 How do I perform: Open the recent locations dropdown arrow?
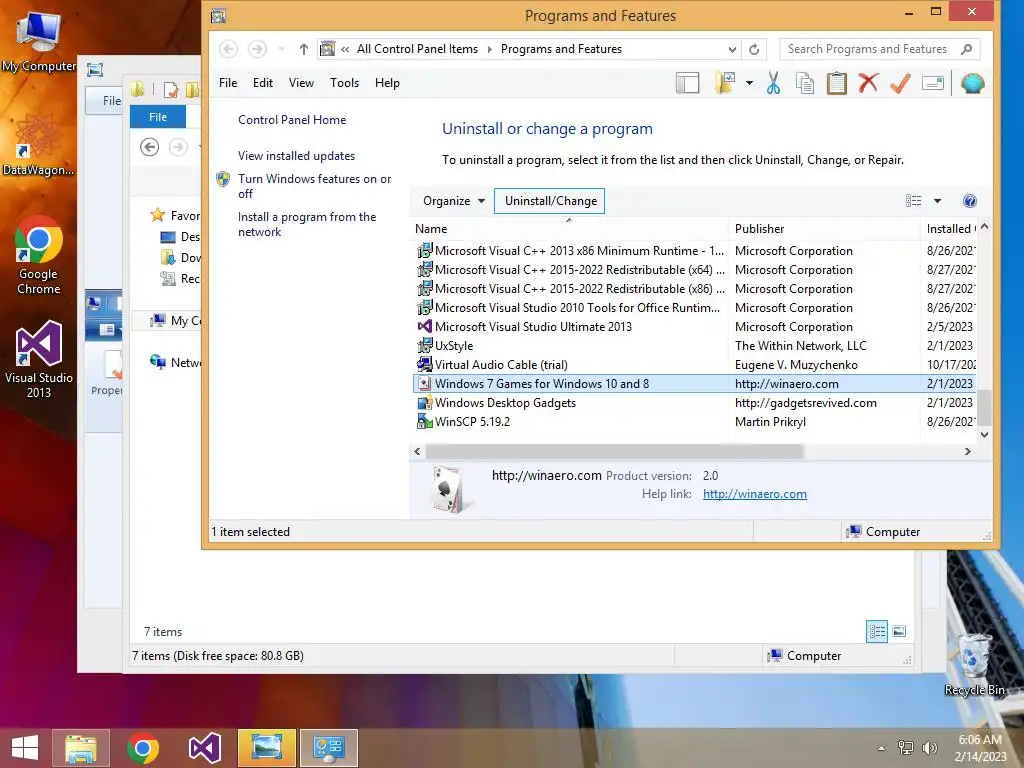click(x=281, y=49)
